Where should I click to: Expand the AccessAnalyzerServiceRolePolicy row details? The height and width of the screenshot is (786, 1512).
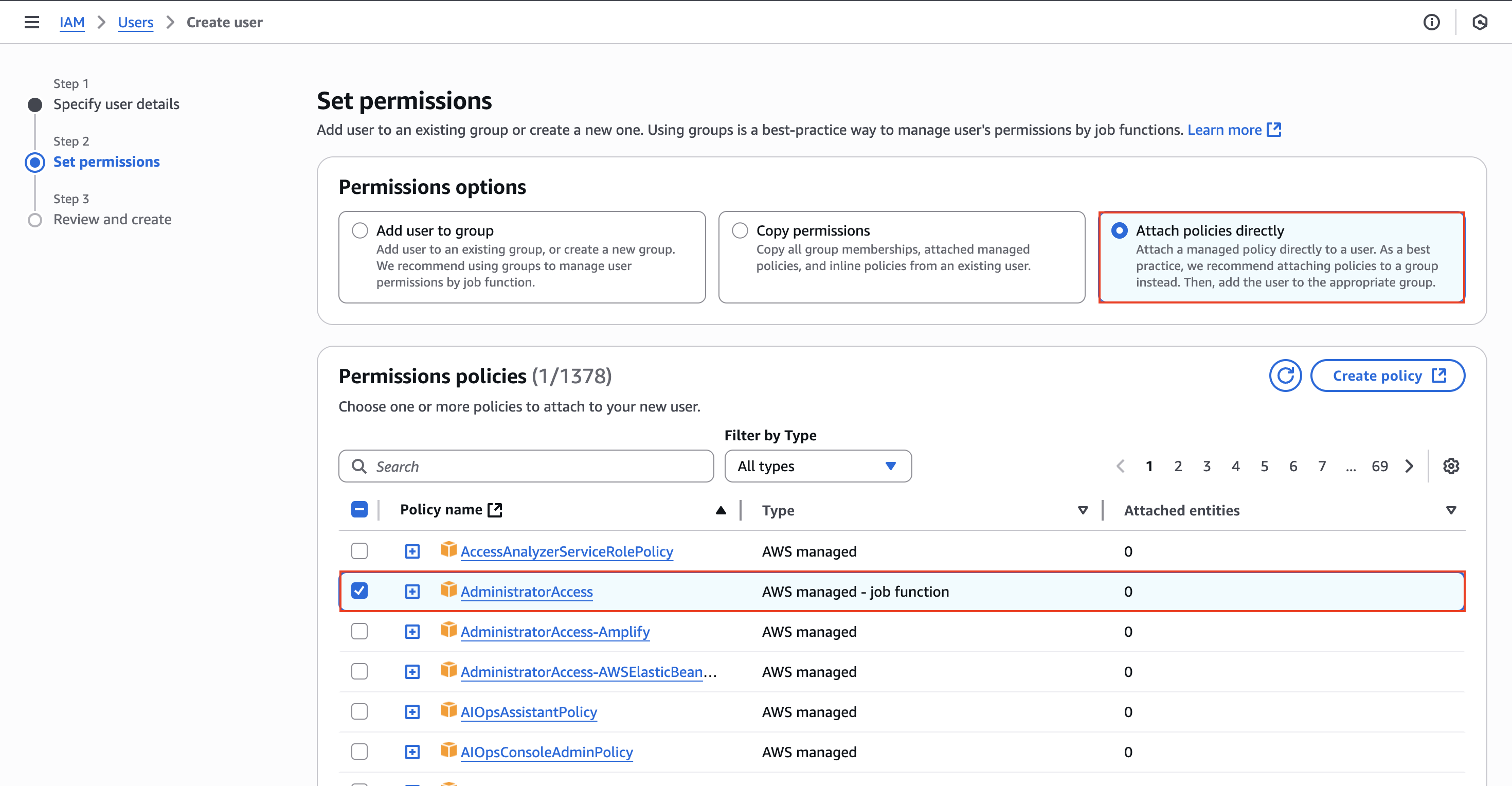click(x=412, y=551)
